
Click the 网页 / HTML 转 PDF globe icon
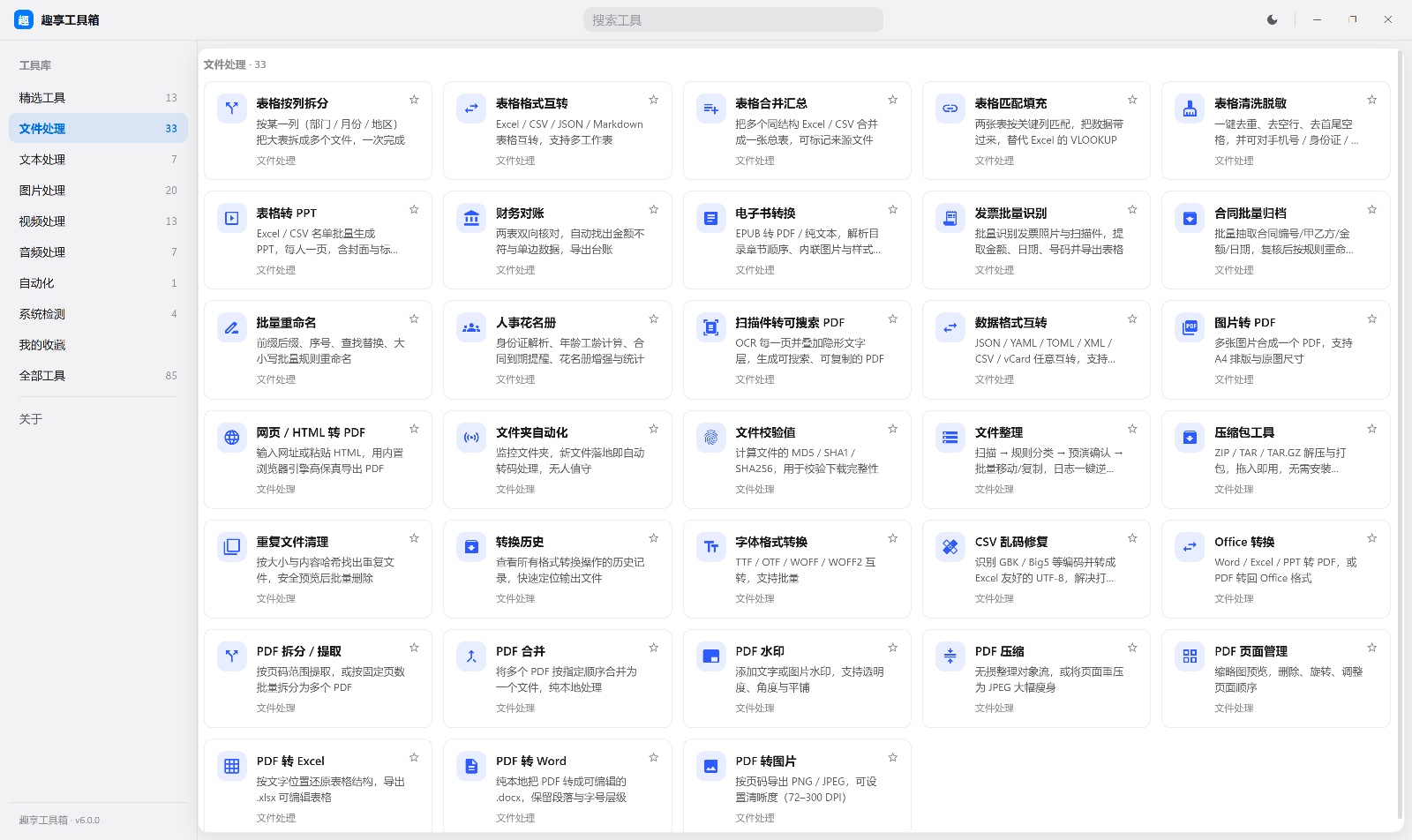point(231,437)
